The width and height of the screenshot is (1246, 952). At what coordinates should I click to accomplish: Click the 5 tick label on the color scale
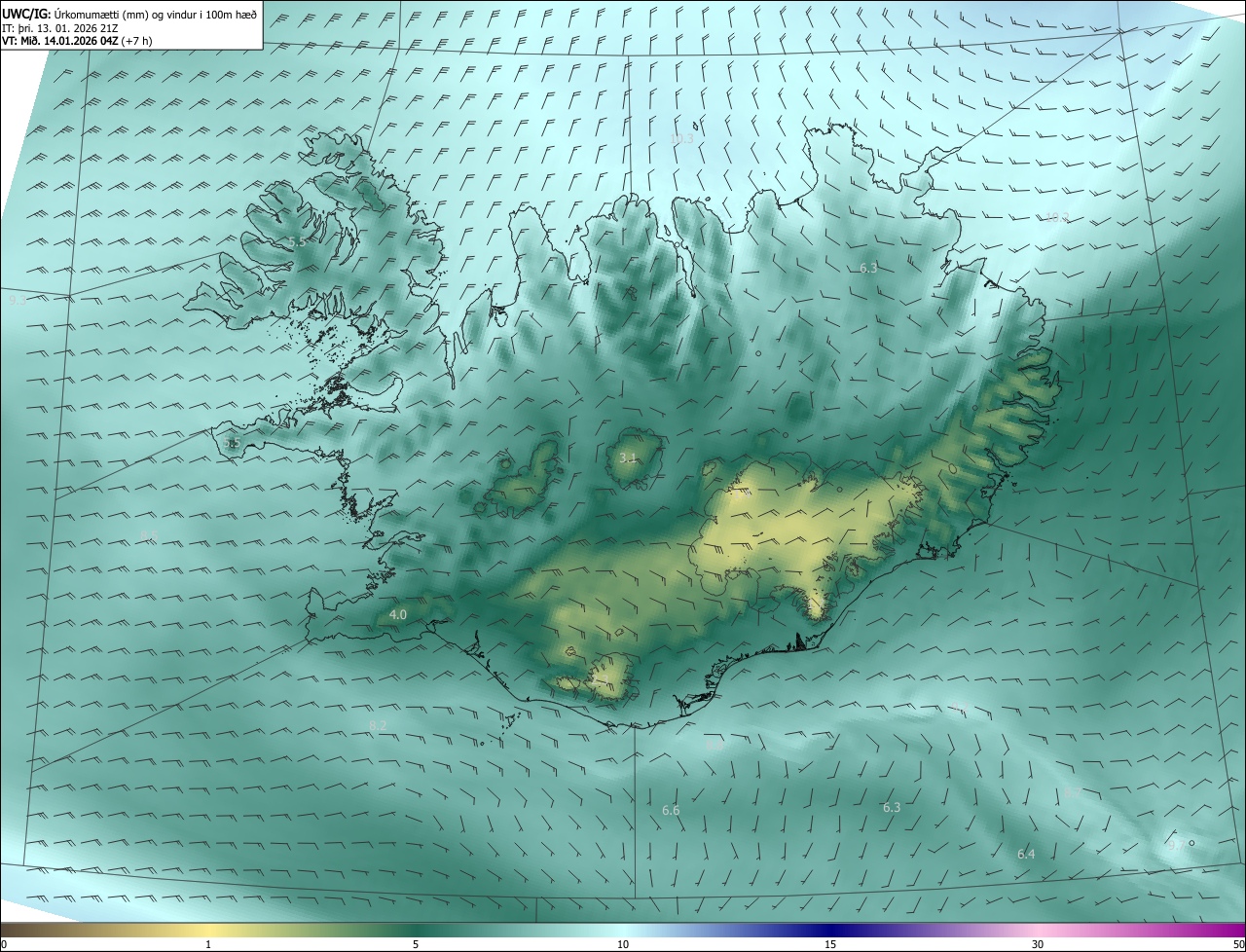[x=416, y=944]
